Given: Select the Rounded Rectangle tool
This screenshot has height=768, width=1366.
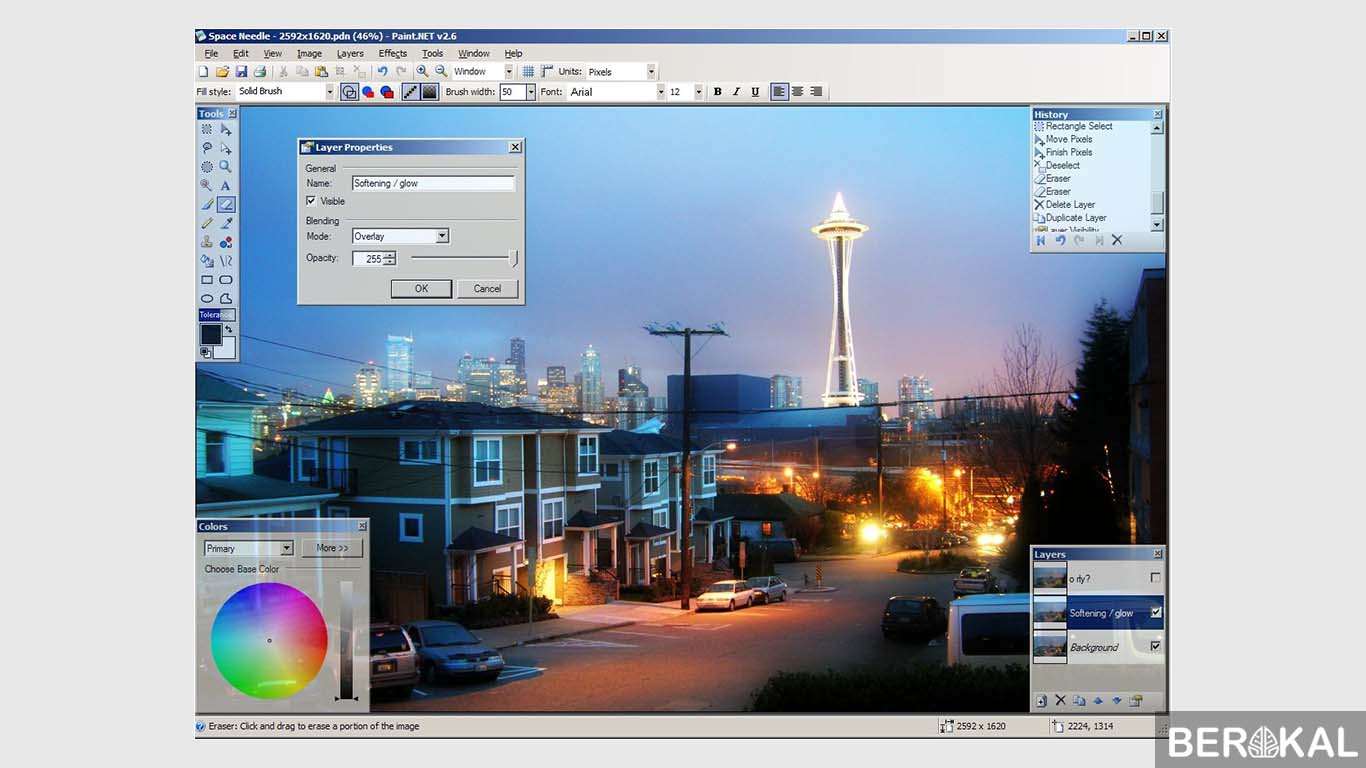Looking at the screenshot, I should (226, 280).
